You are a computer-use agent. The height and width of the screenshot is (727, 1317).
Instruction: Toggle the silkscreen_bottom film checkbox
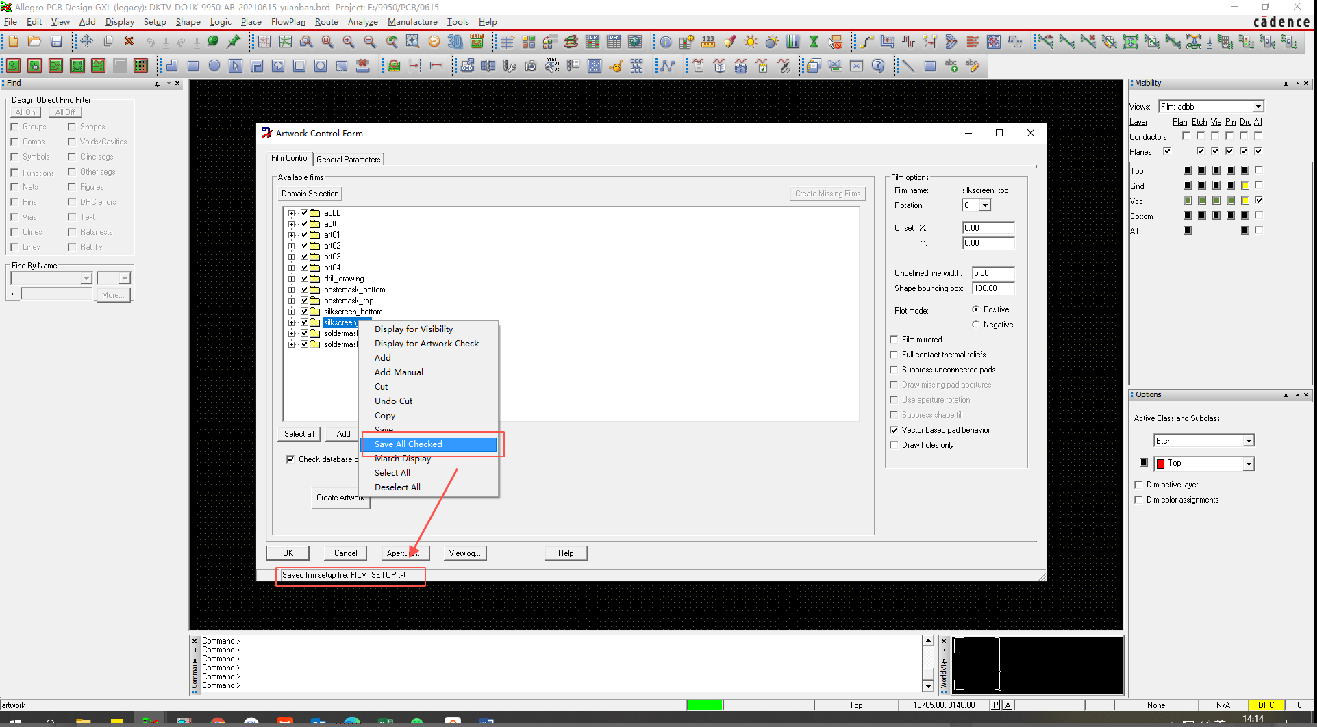[304, 312]
